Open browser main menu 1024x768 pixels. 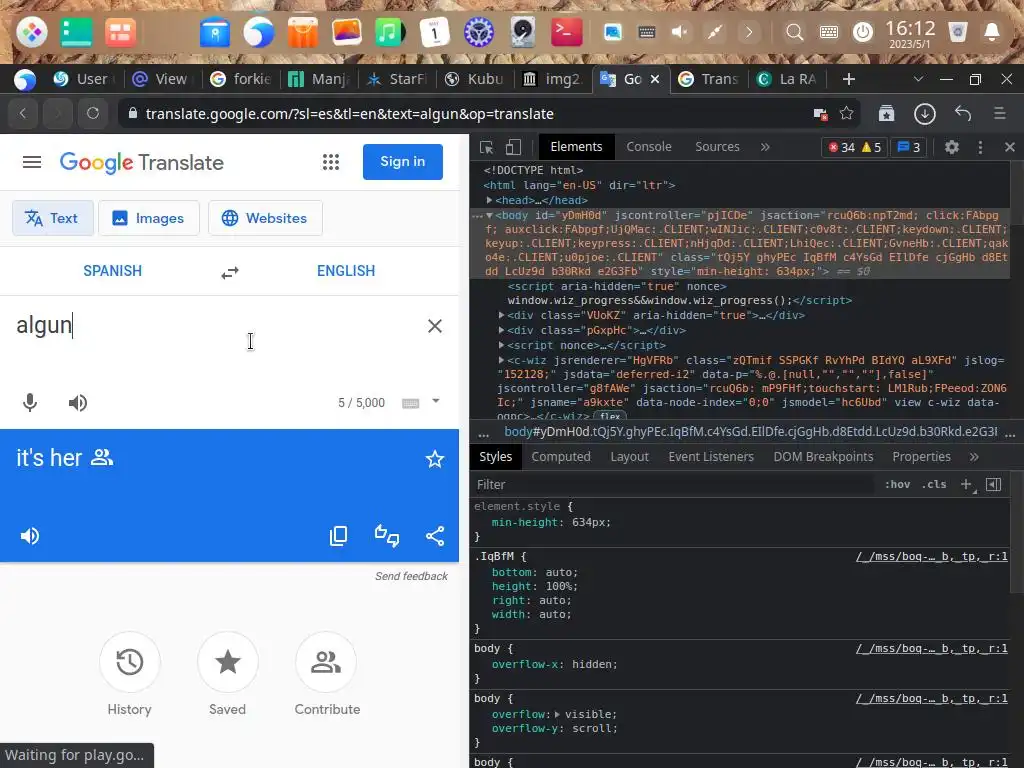click(1000, 114)
